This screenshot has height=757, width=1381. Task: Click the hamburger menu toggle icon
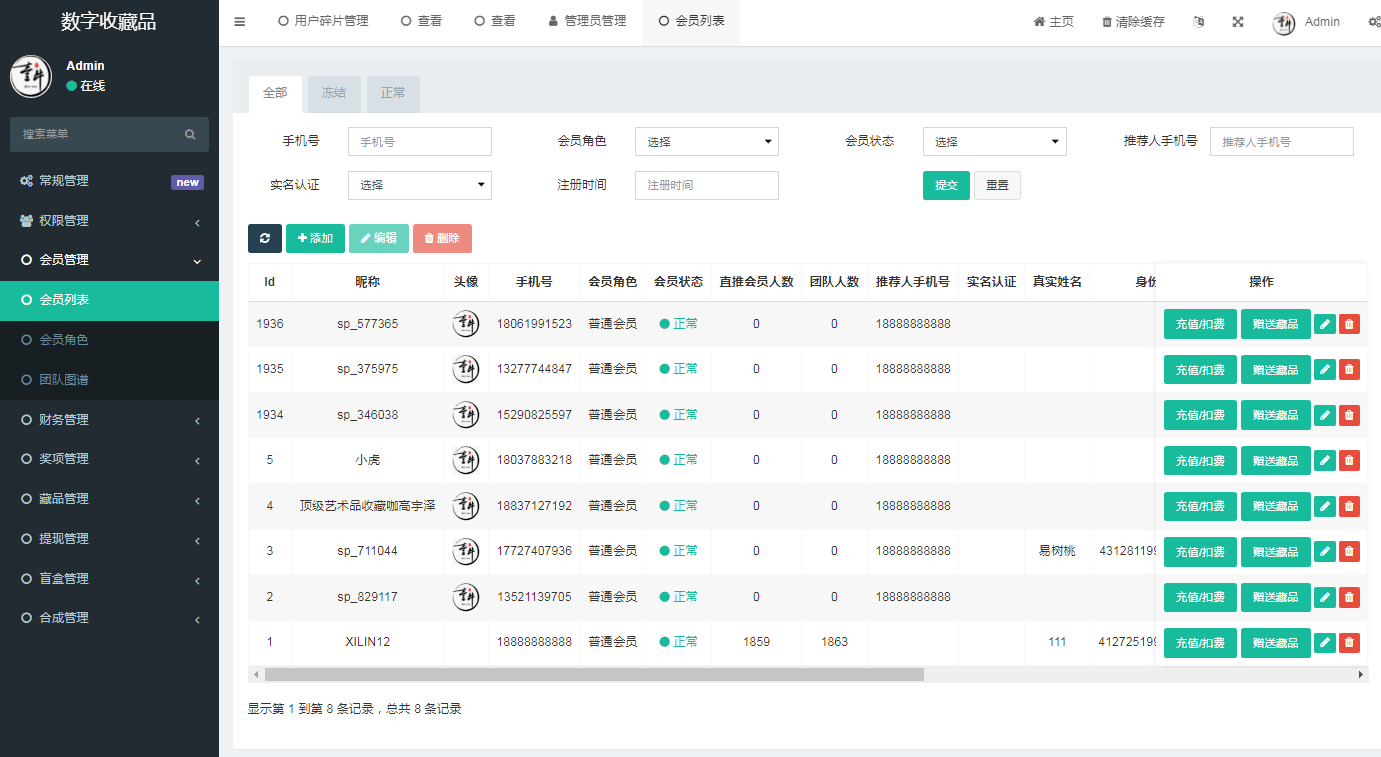coord(239,22)
